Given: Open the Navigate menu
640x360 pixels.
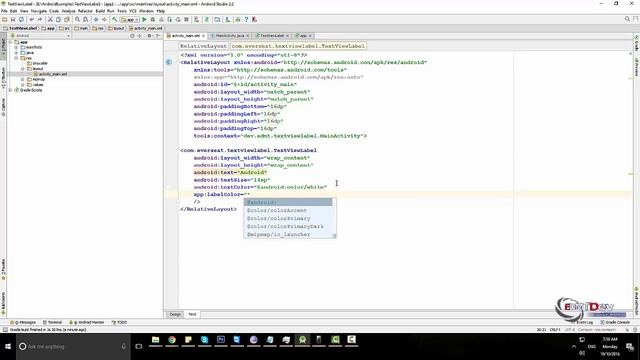Looking at the screenshot, I should point(39,11).
